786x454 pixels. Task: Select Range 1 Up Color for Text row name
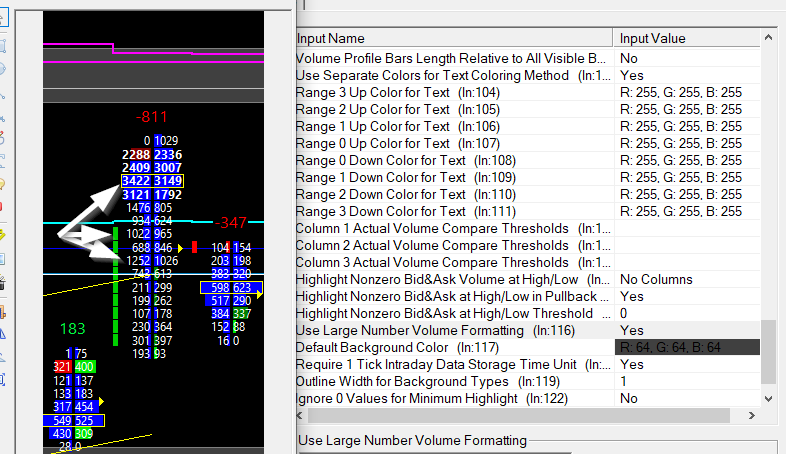pos(455,126)
